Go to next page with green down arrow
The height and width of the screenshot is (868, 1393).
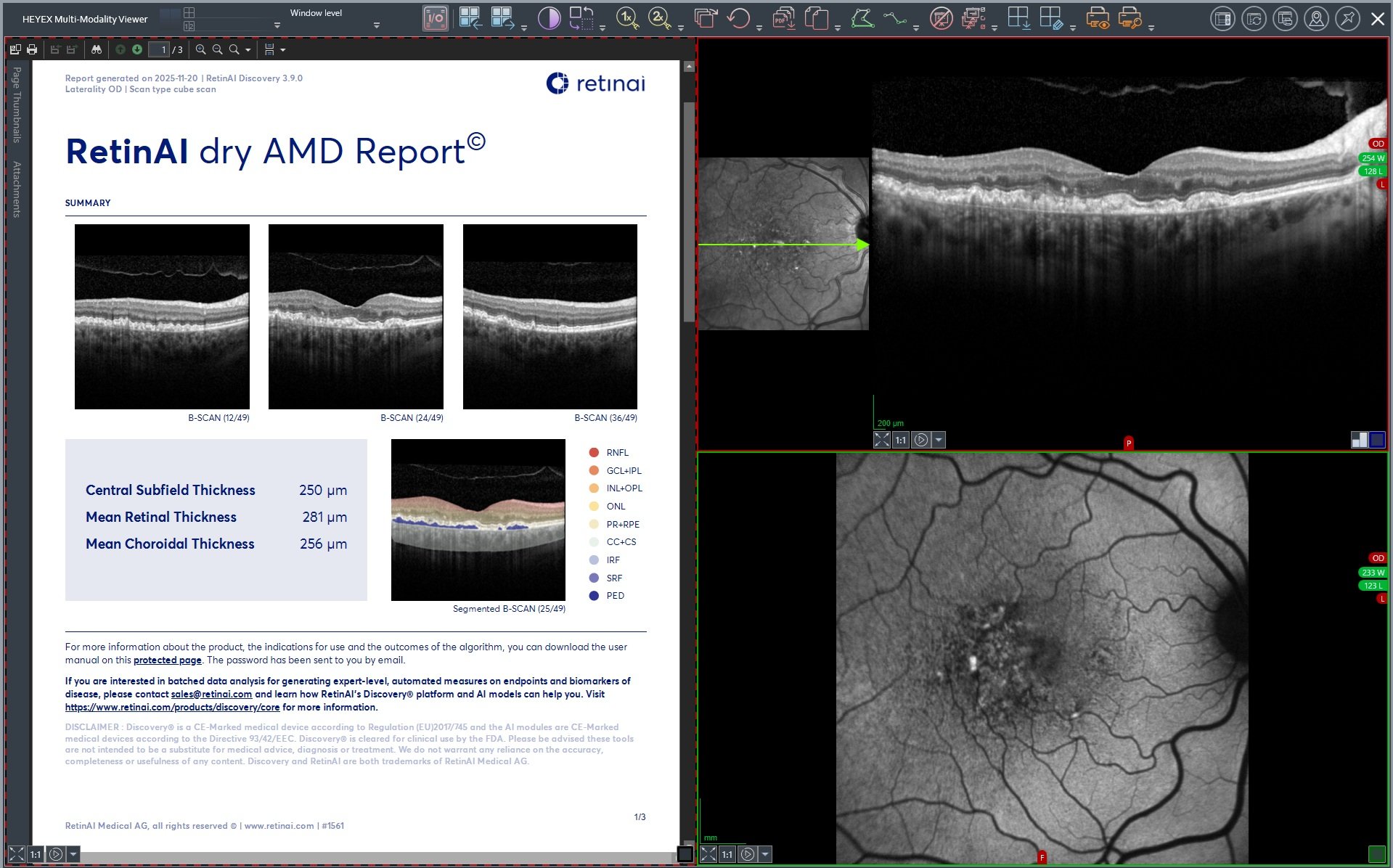pos(136,49)
